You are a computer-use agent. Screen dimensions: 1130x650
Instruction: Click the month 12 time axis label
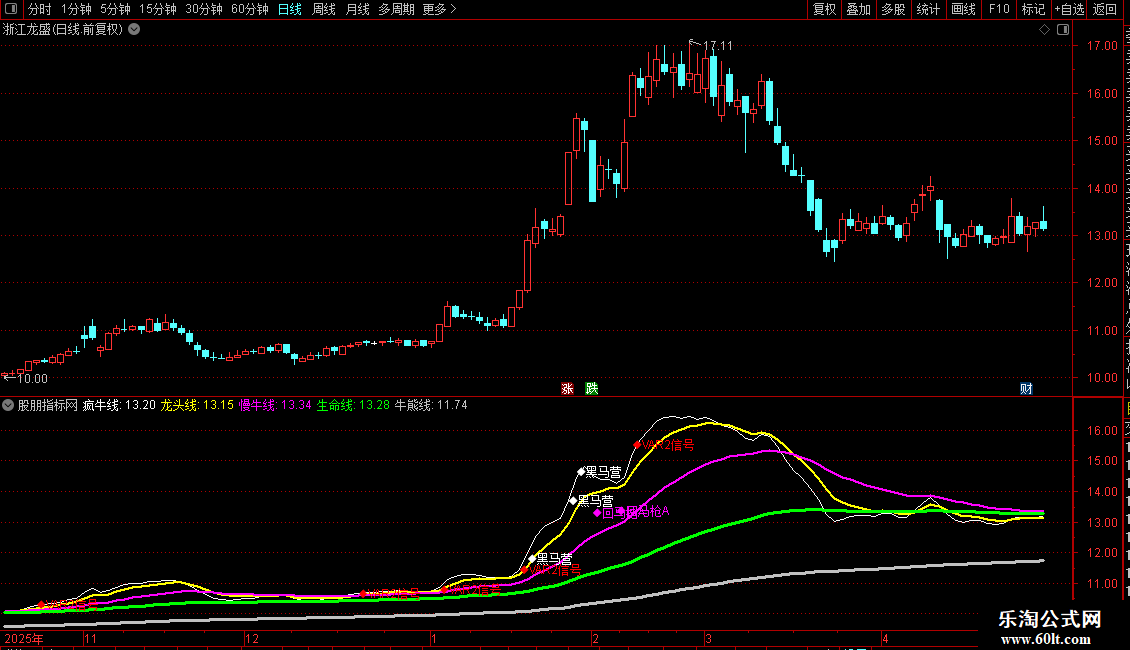[x=252, y=638]
